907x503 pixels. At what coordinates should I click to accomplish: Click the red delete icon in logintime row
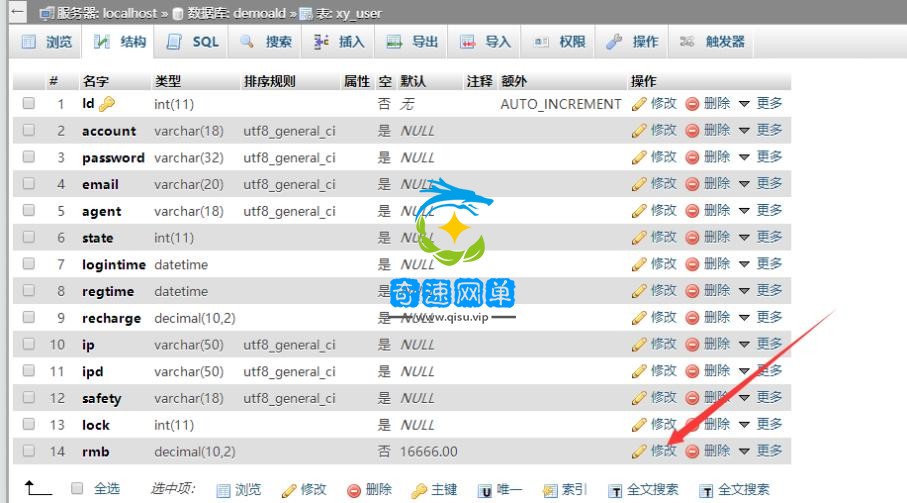tap(692, 264)
